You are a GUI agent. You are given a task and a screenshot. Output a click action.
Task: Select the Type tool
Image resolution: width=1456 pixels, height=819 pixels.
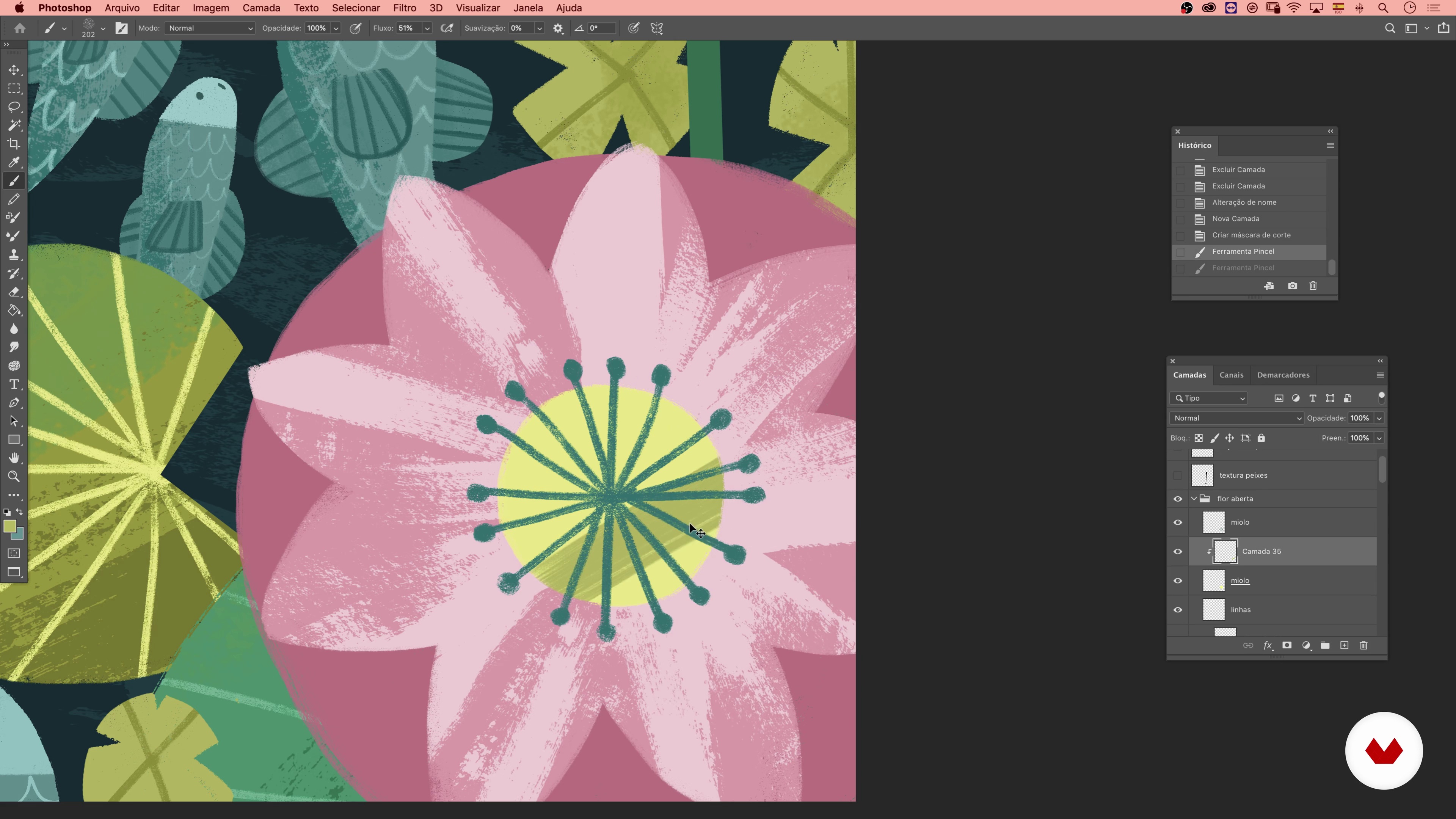[14, 384]
